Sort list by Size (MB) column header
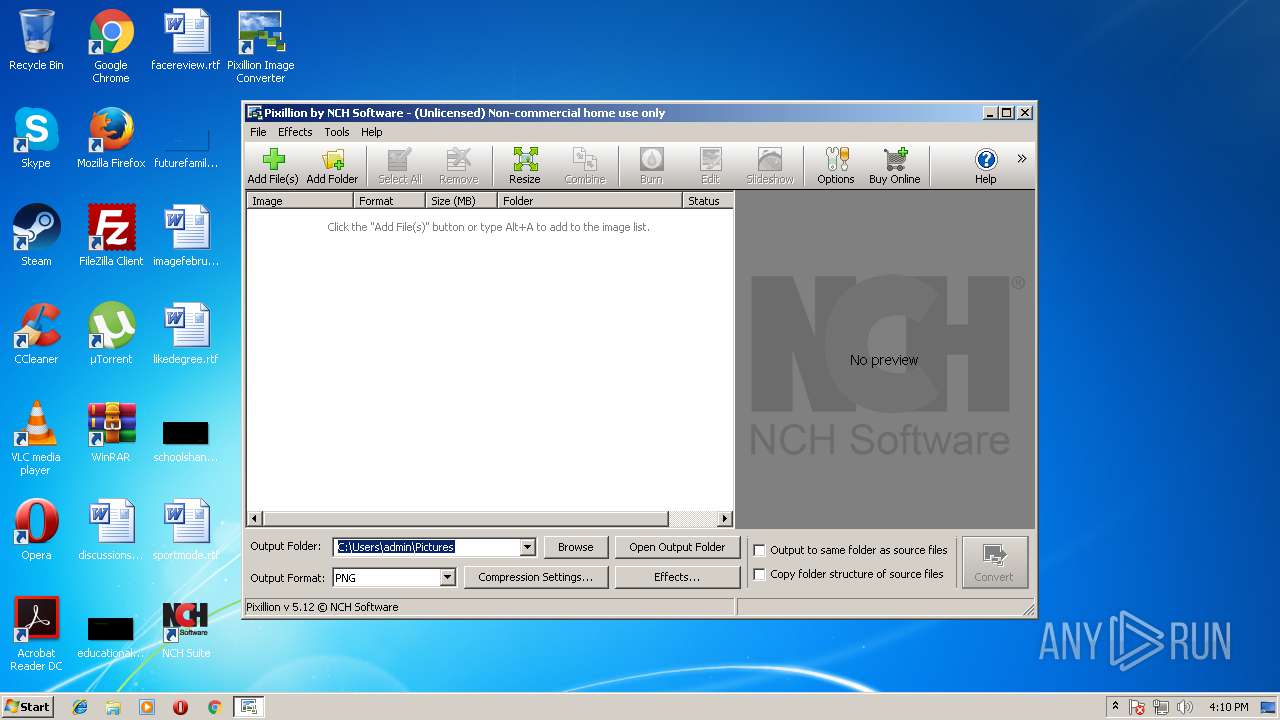Image resolution: width=1280 pixels, height=720 pixels. (x=461, y=201)
